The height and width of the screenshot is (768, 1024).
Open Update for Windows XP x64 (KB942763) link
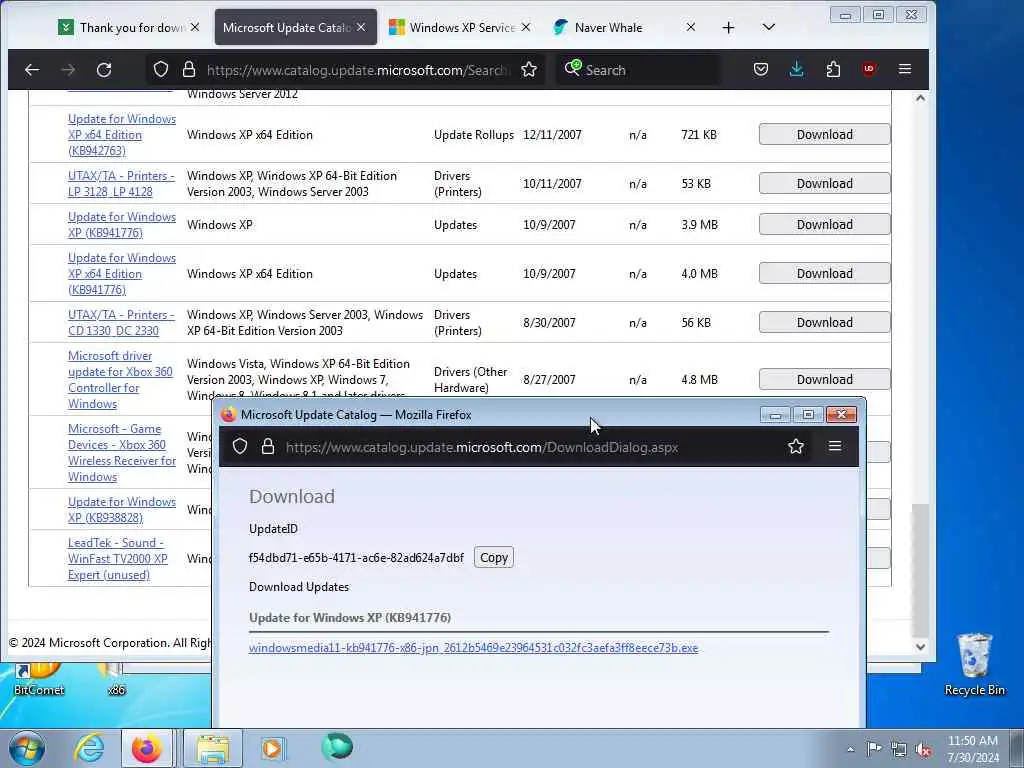click(121, 135)
